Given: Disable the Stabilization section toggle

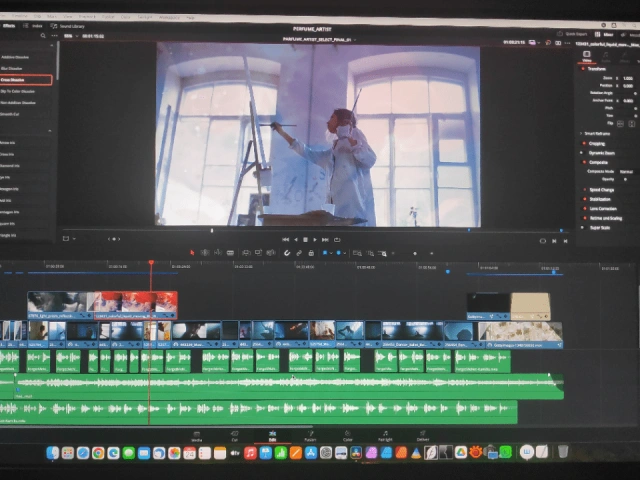Looking at the screenshot, I should coord(584,199).
